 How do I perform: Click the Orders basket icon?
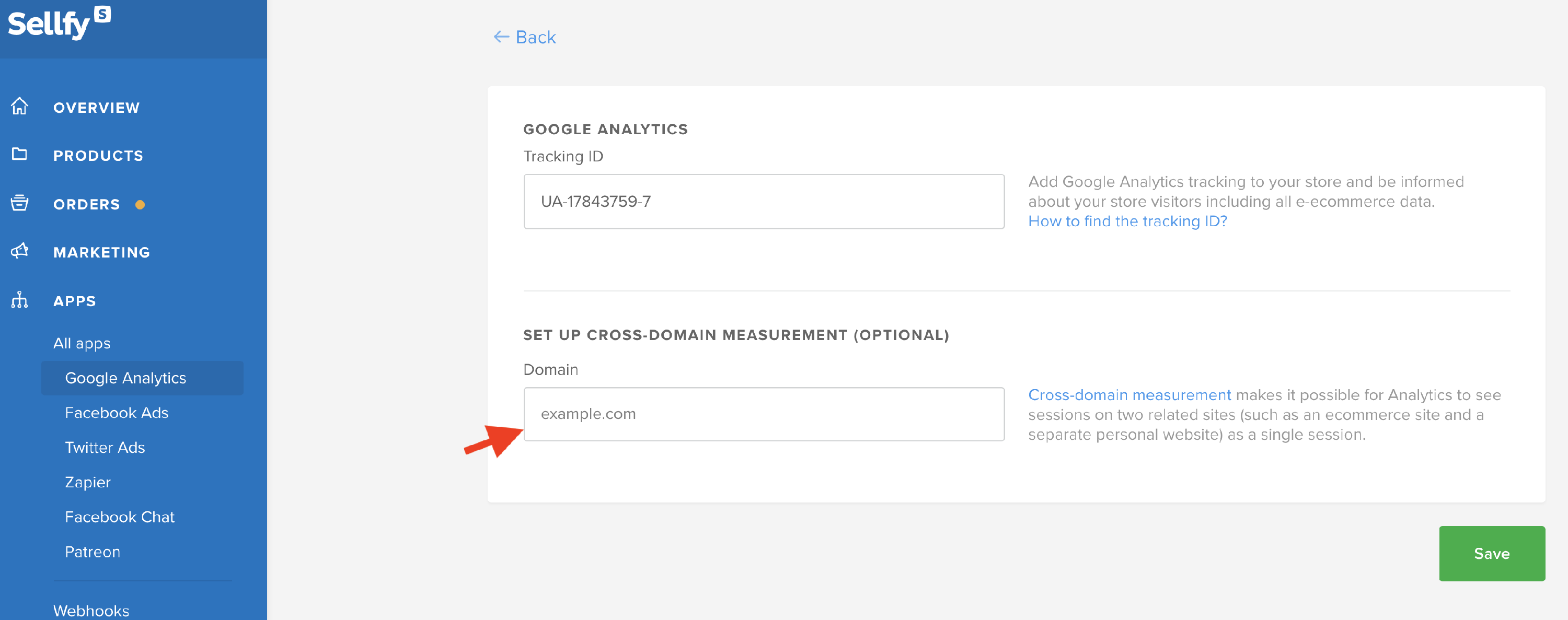[x=19, y=203]
